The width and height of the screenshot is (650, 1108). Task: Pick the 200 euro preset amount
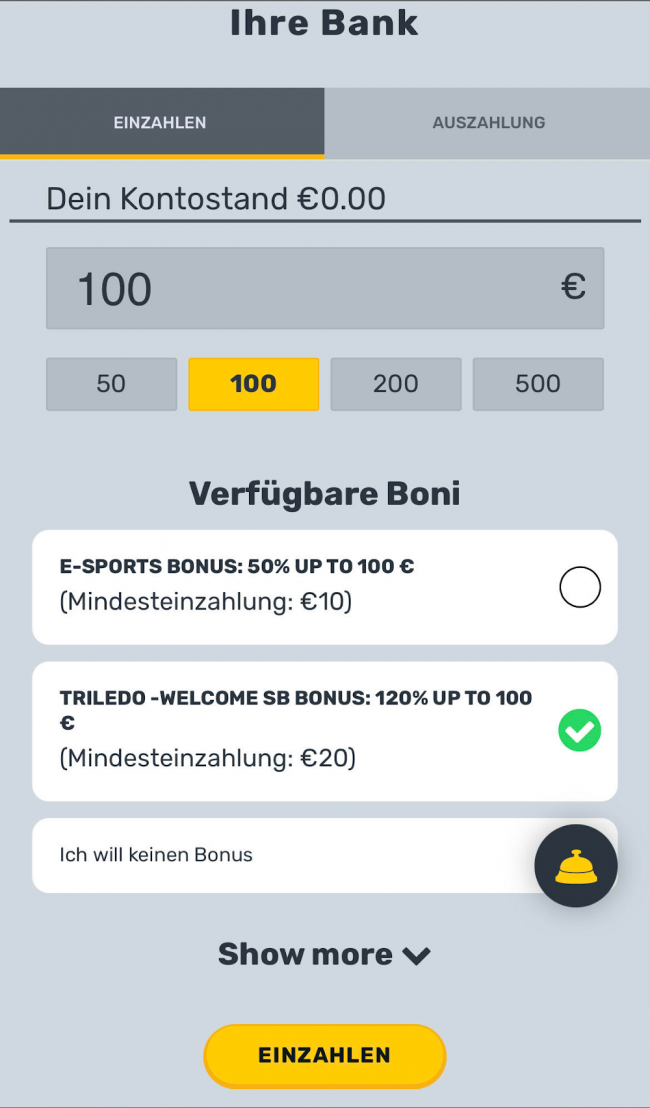[395, 384]
